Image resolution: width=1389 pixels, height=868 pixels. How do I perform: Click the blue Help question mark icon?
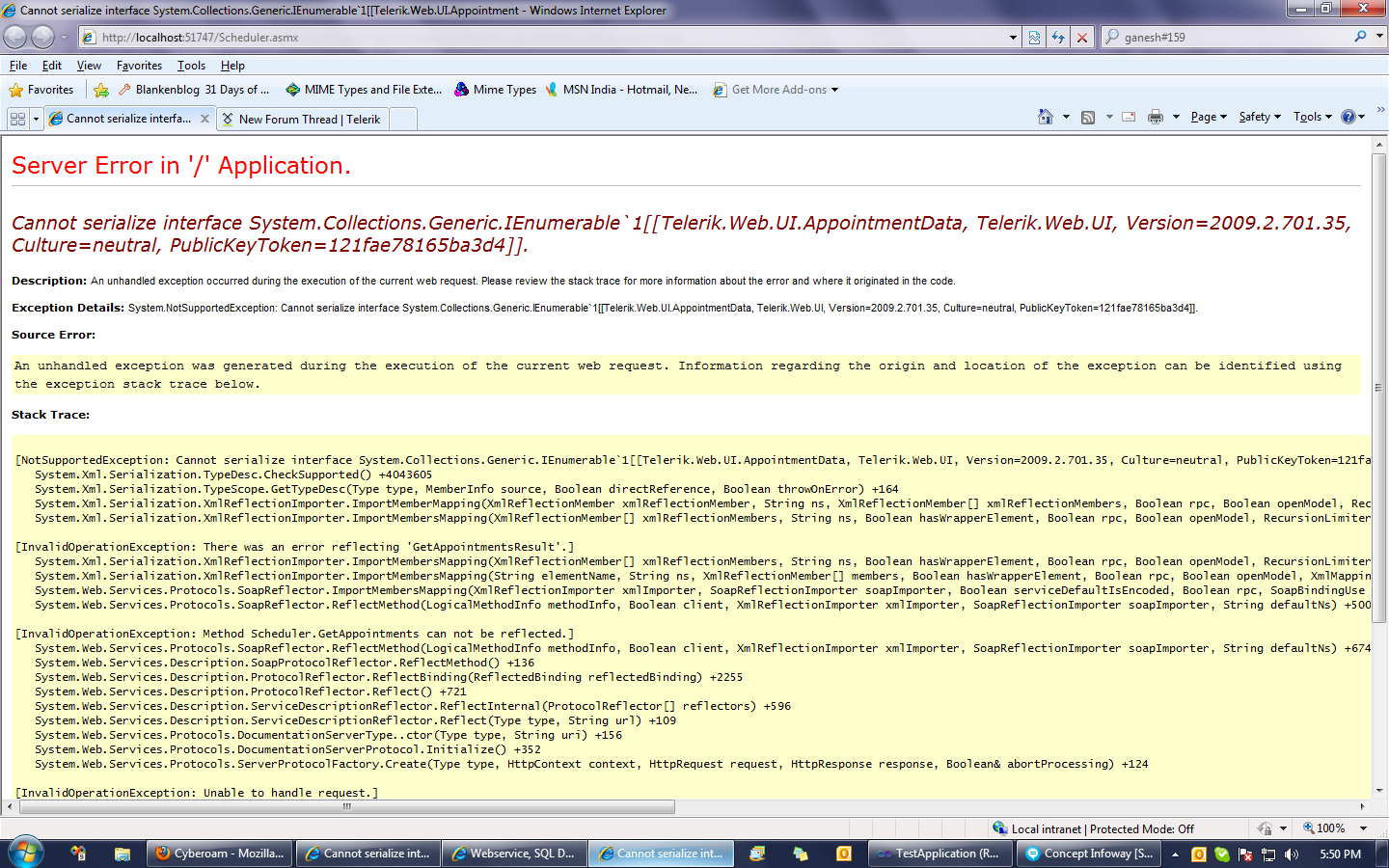1348,117
